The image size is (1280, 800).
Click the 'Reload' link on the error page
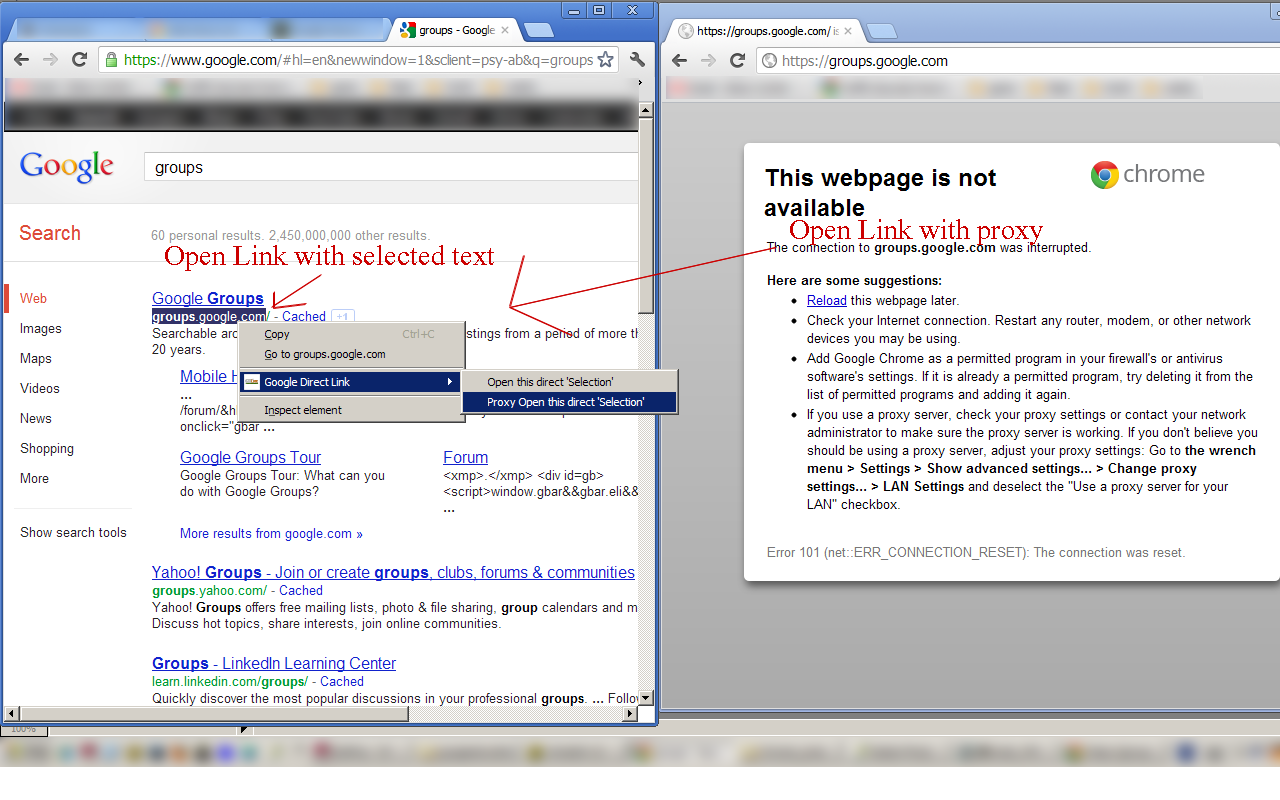[827, 300]
